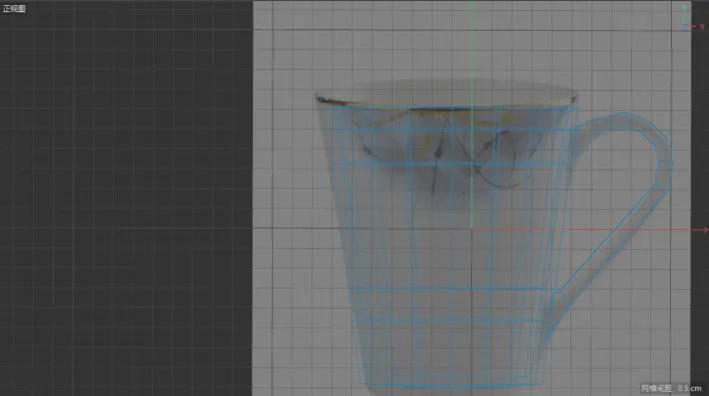709x396 pixels.
Task: Select the wireframe top rim edge of the cup
Action: point(448,108)
